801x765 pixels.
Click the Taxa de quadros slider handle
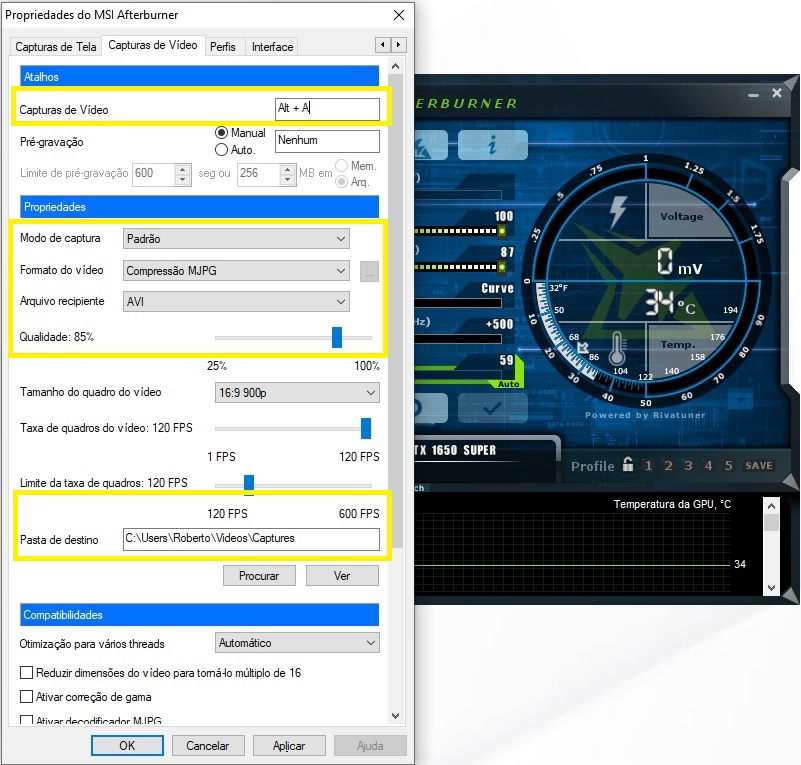(x=366, y=428)
